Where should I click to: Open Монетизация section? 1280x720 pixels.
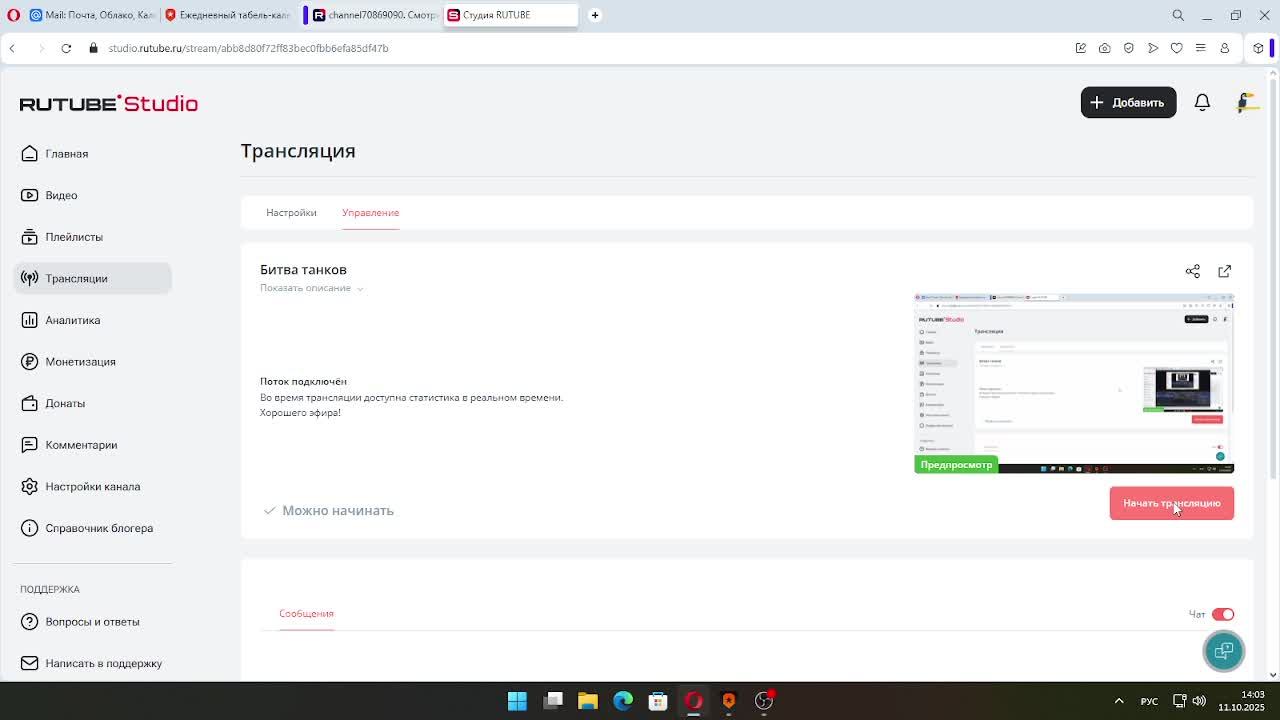click(80, 362)
